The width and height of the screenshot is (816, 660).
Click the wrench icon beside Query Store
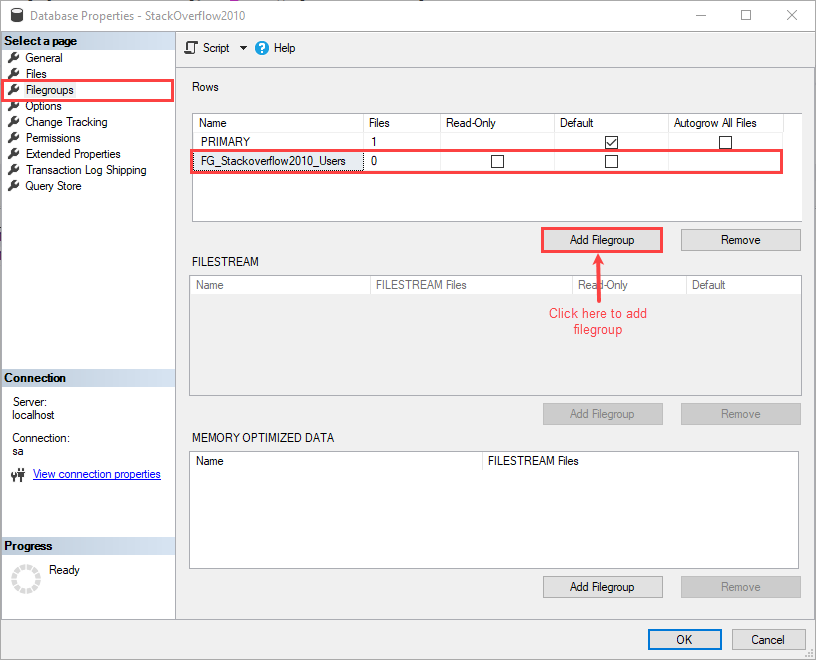14,186
